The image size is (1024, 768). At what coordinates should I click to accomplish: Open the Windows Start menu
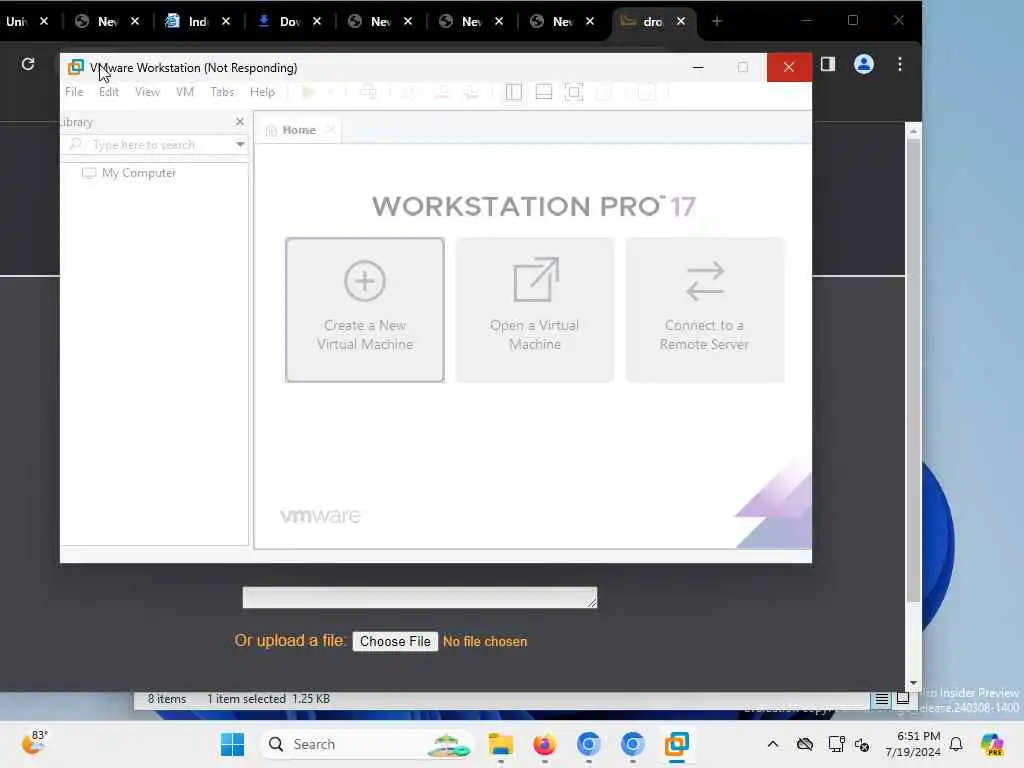(x=232, y=744)
